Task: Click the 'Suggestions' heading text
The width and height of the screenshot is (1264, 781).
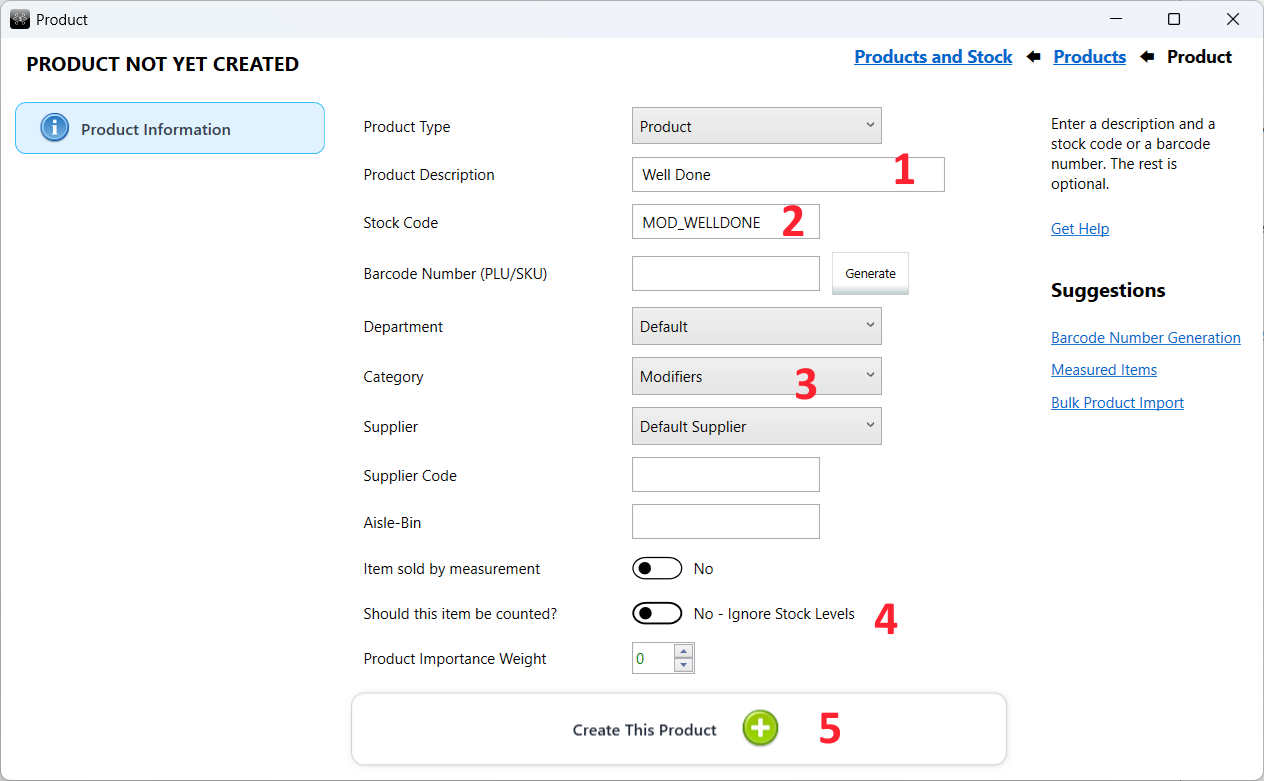Action: click(x=1108, y=290)
